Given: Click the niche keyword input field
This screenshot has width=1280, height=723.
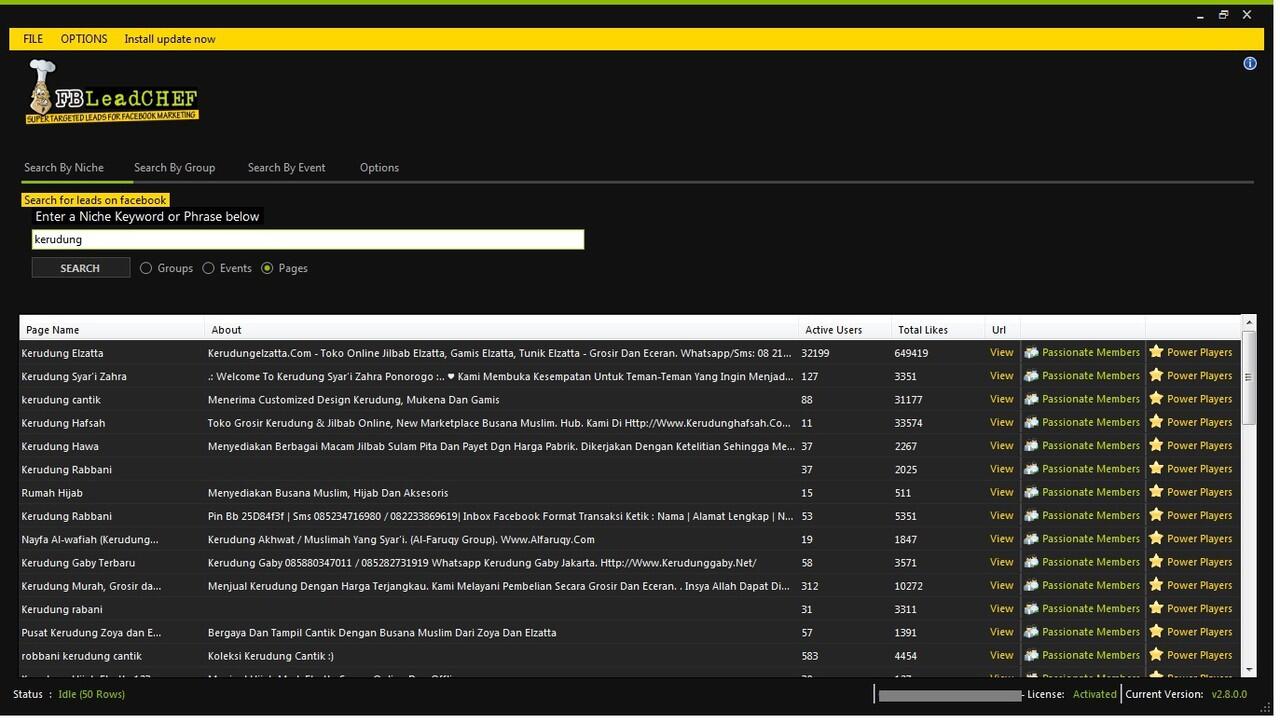Looking at the screenshot, I should [x=307, y=239].
